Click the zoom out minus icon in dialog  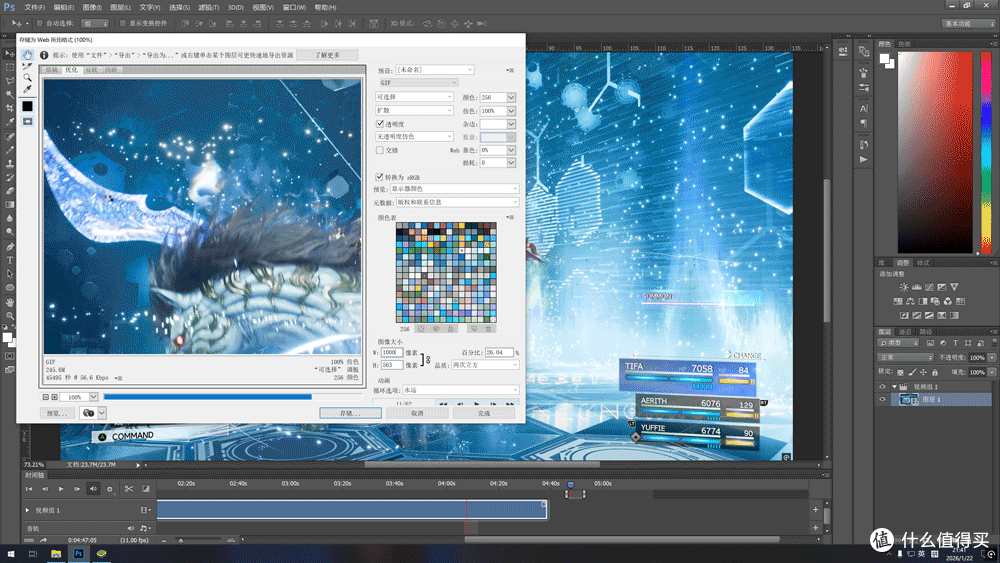[x=46, y=397]
